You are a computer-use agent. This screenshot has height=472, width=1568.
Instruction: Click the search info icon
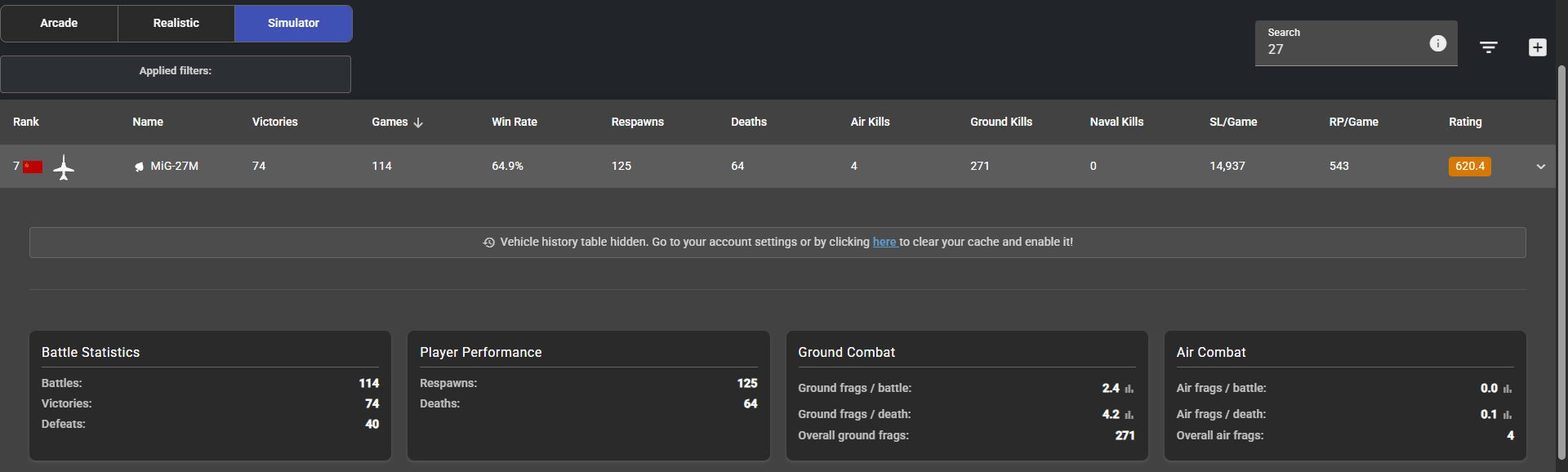coord(1437,43)
